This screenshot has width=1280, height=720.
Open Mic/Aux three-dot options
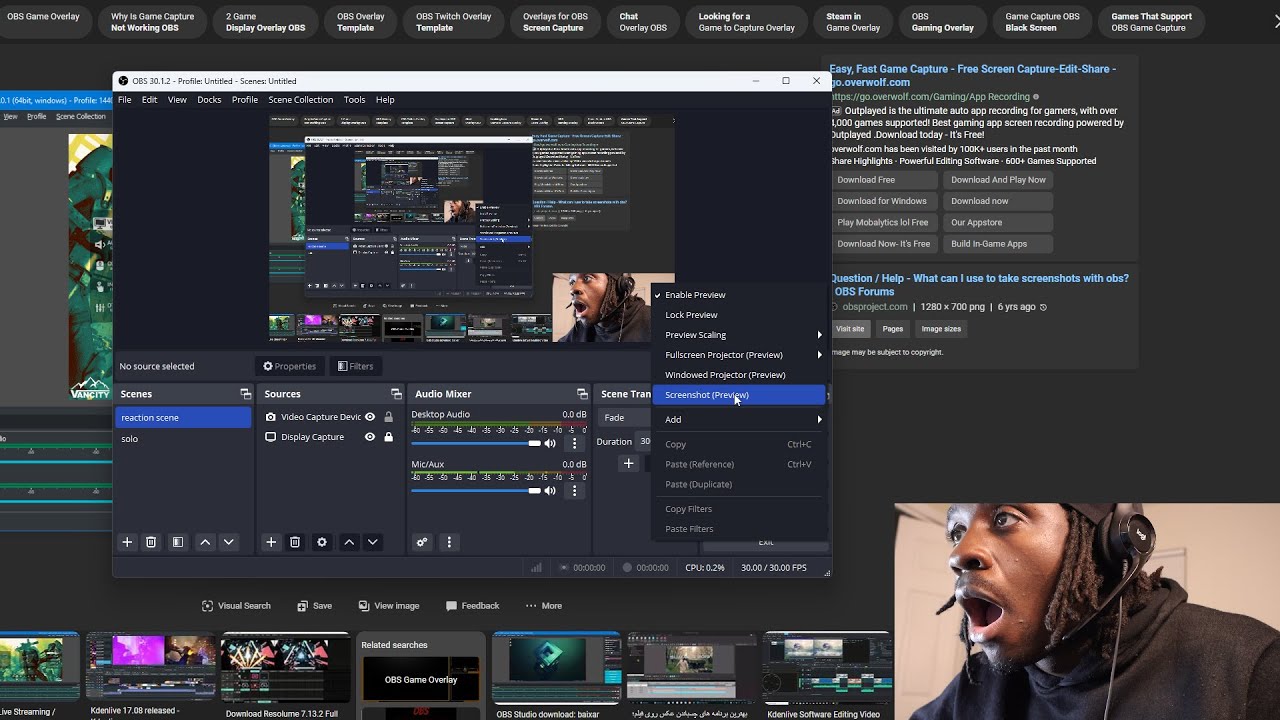click(574, 491)
